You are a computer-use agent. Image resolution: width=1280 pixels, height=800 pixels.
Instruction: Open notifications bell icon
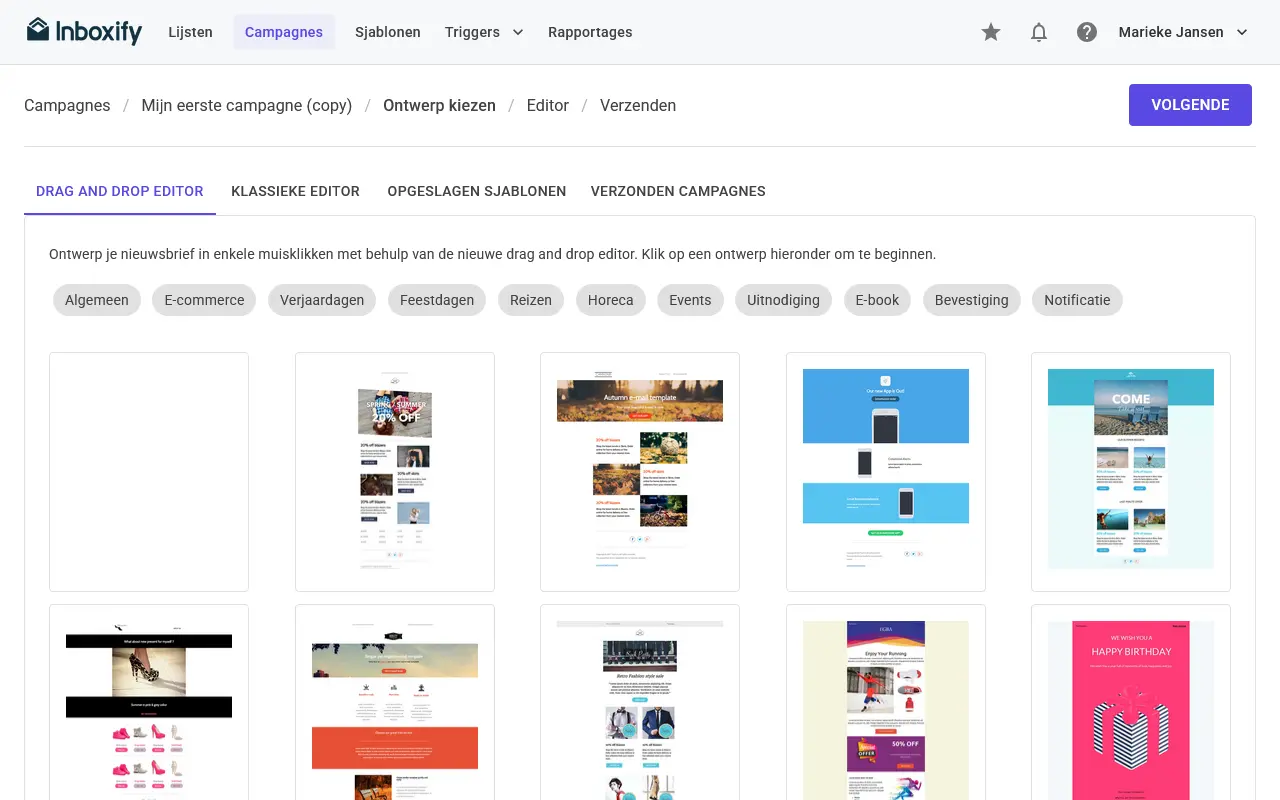(x=1039, y=32)
